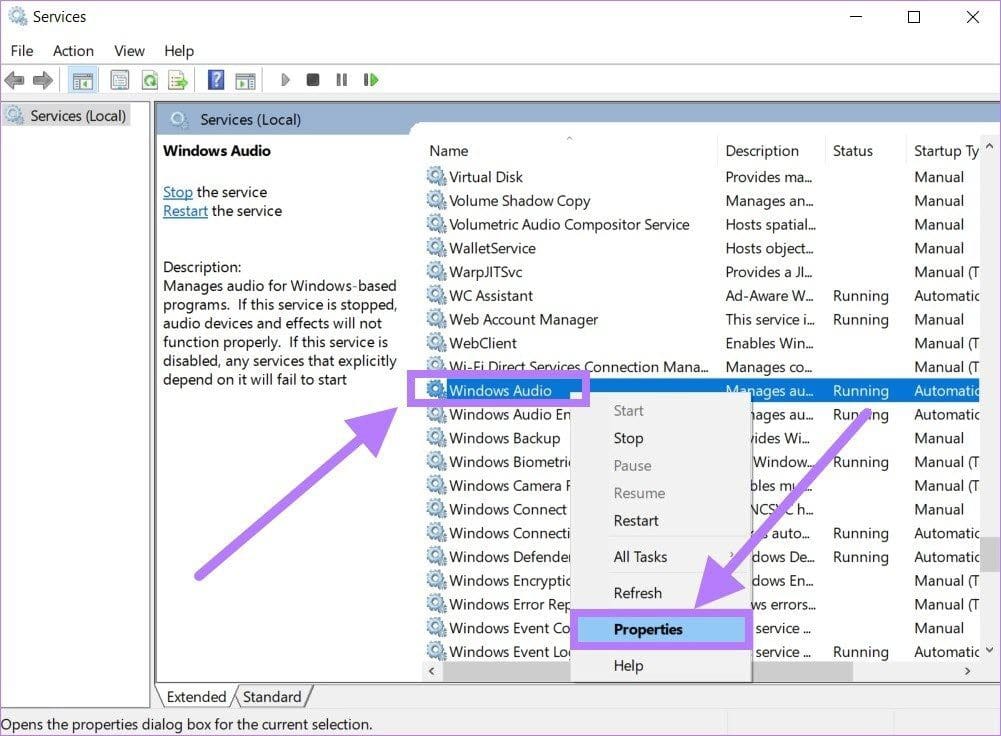Select the Web Account Manager service
Screen dimensions: 1001x736
point(523,319)
